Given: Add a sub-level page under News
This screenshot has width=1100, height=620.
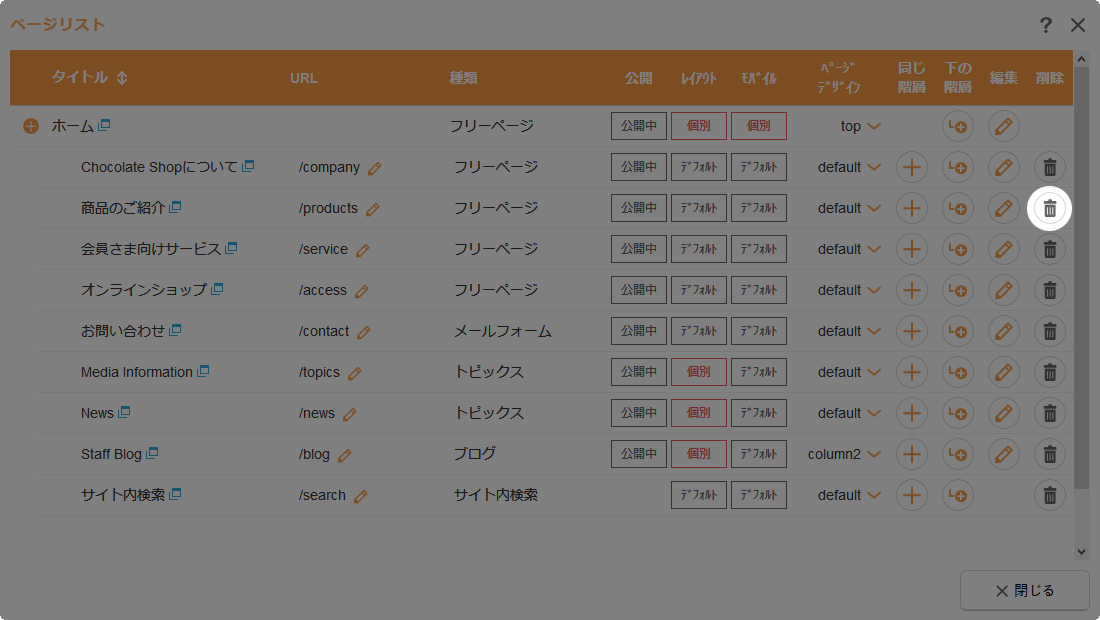Looking at the screenshot, I should click(x=957, y=413).
